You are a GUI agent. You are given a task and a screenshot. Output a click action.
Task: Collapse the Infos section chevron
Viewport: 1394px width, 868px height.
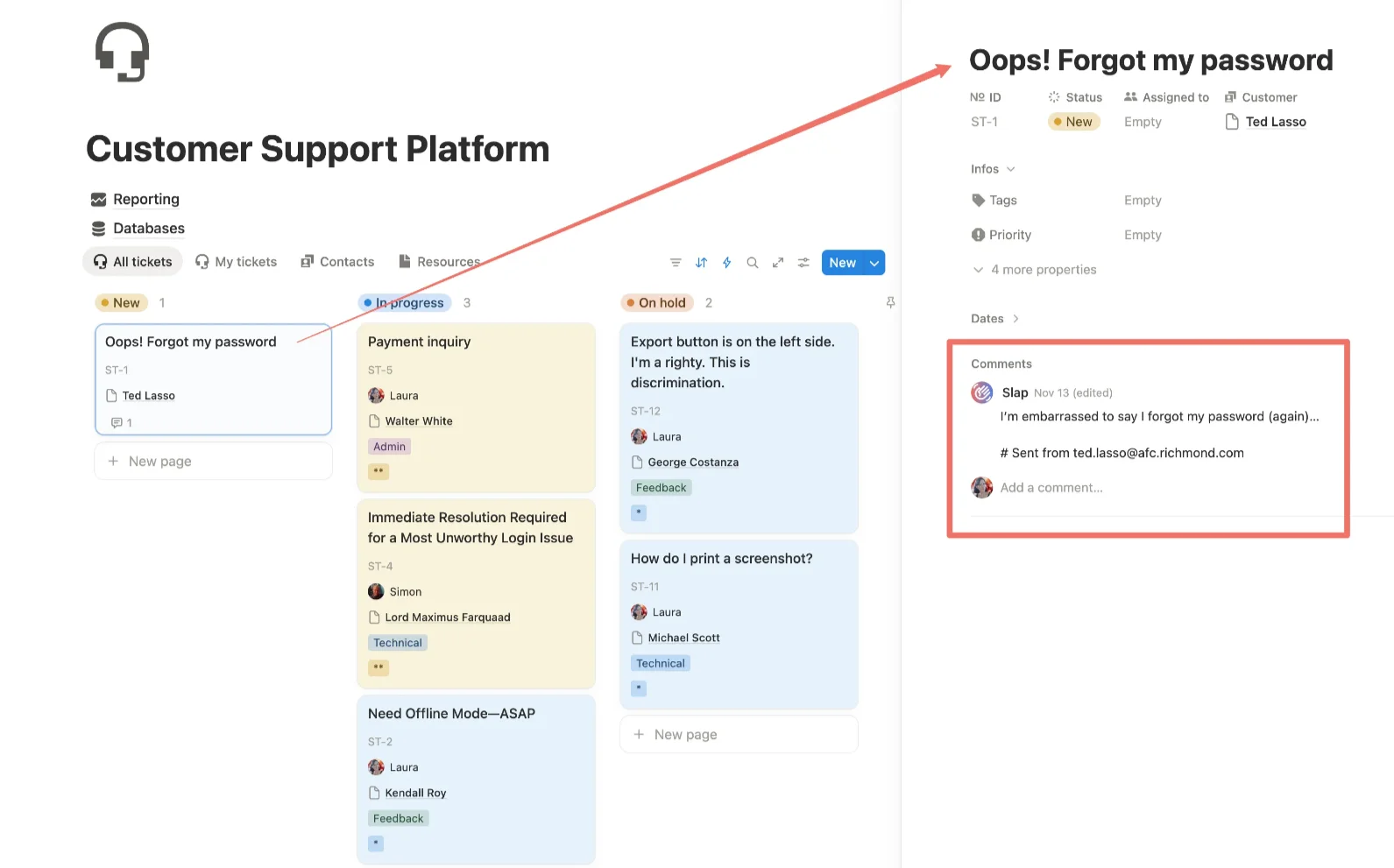click(x=1013, y=168)
